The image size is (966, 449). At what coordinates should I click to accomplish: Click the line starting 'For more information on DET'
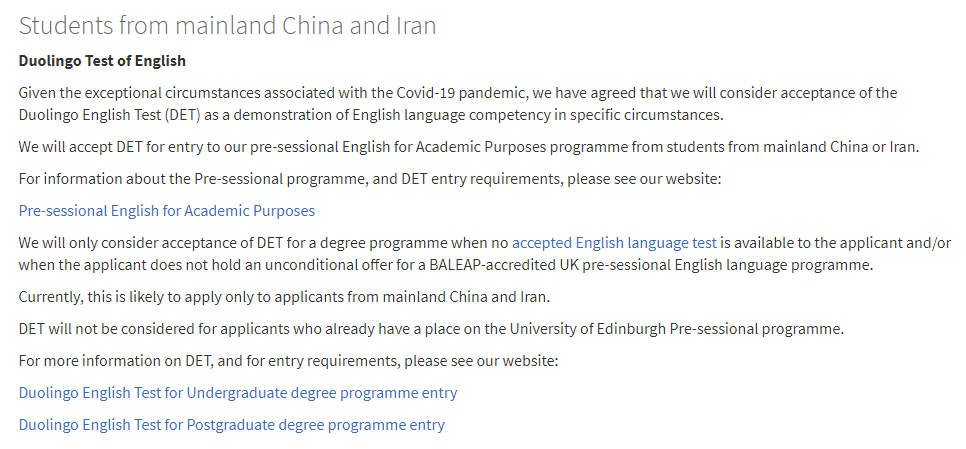(288, 361)
